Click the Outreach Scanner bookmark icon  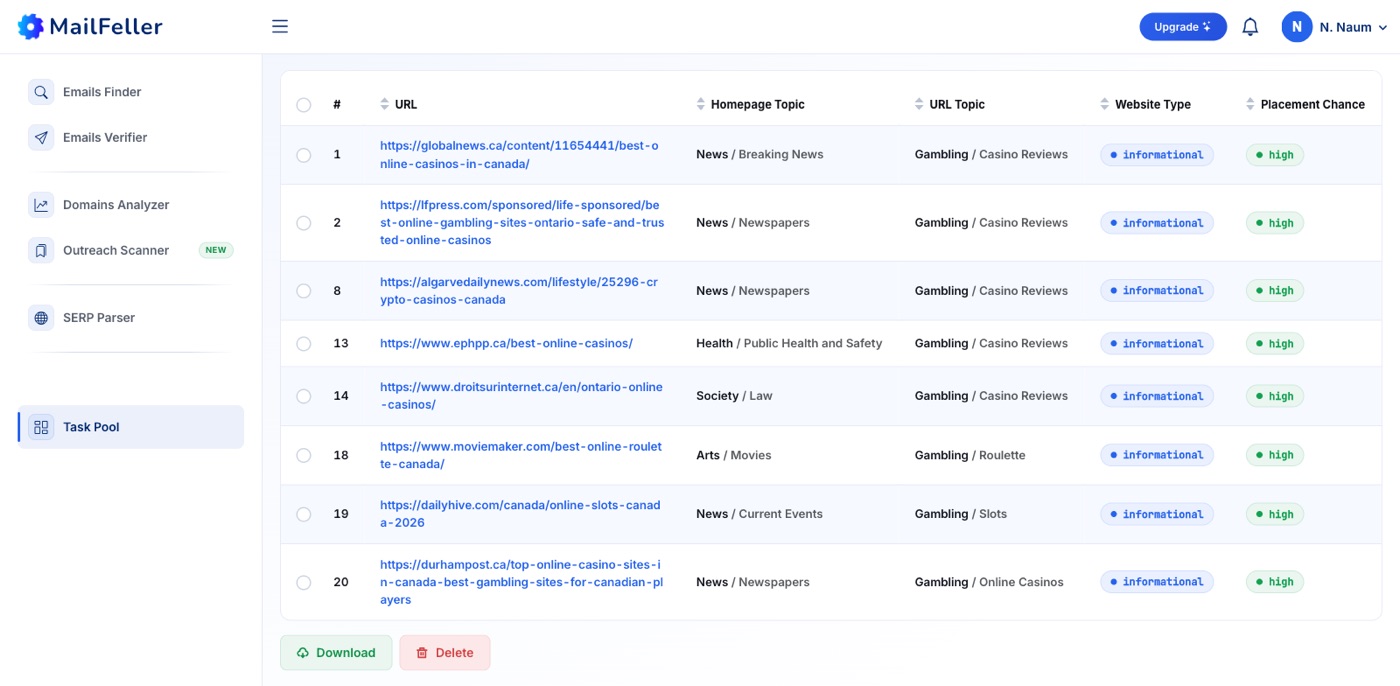(x=41, y=250)
